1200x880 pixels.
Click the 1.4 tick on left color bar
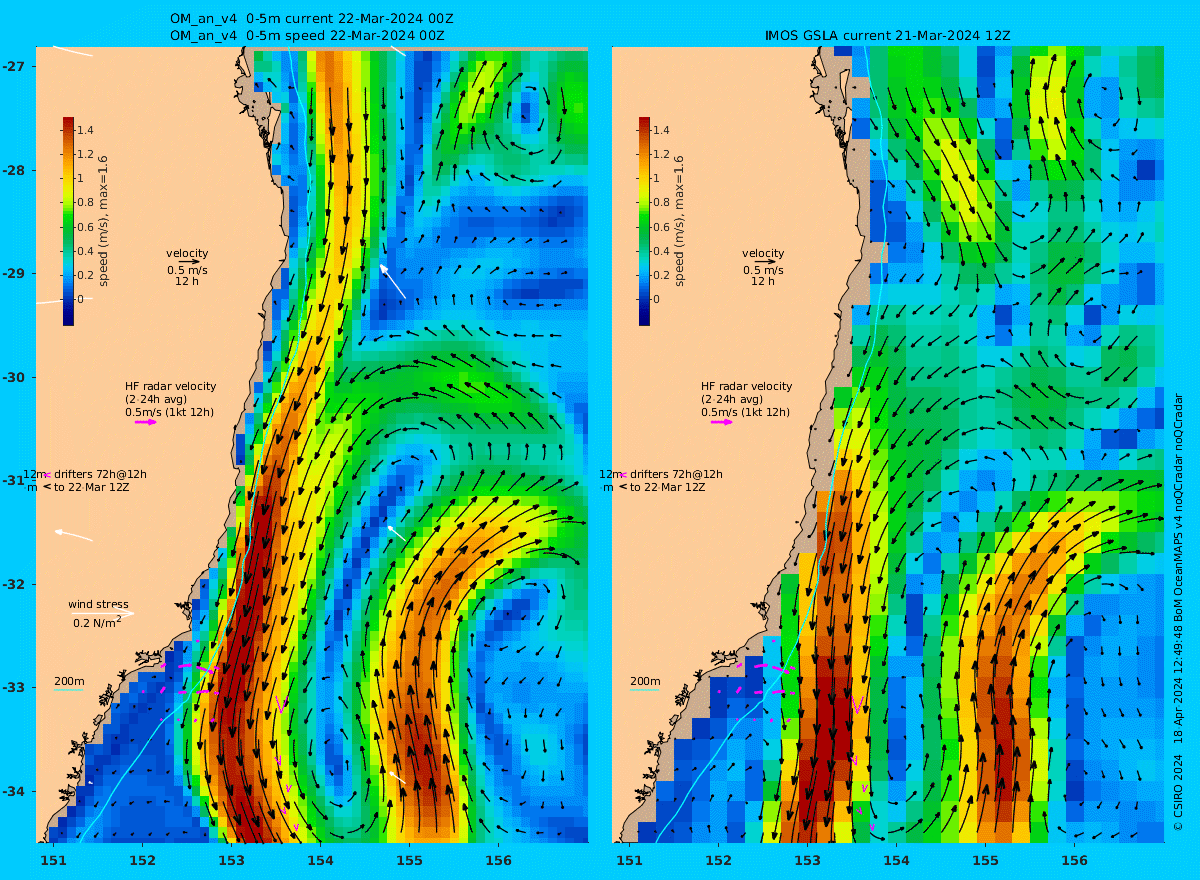(x=85, y=130)
